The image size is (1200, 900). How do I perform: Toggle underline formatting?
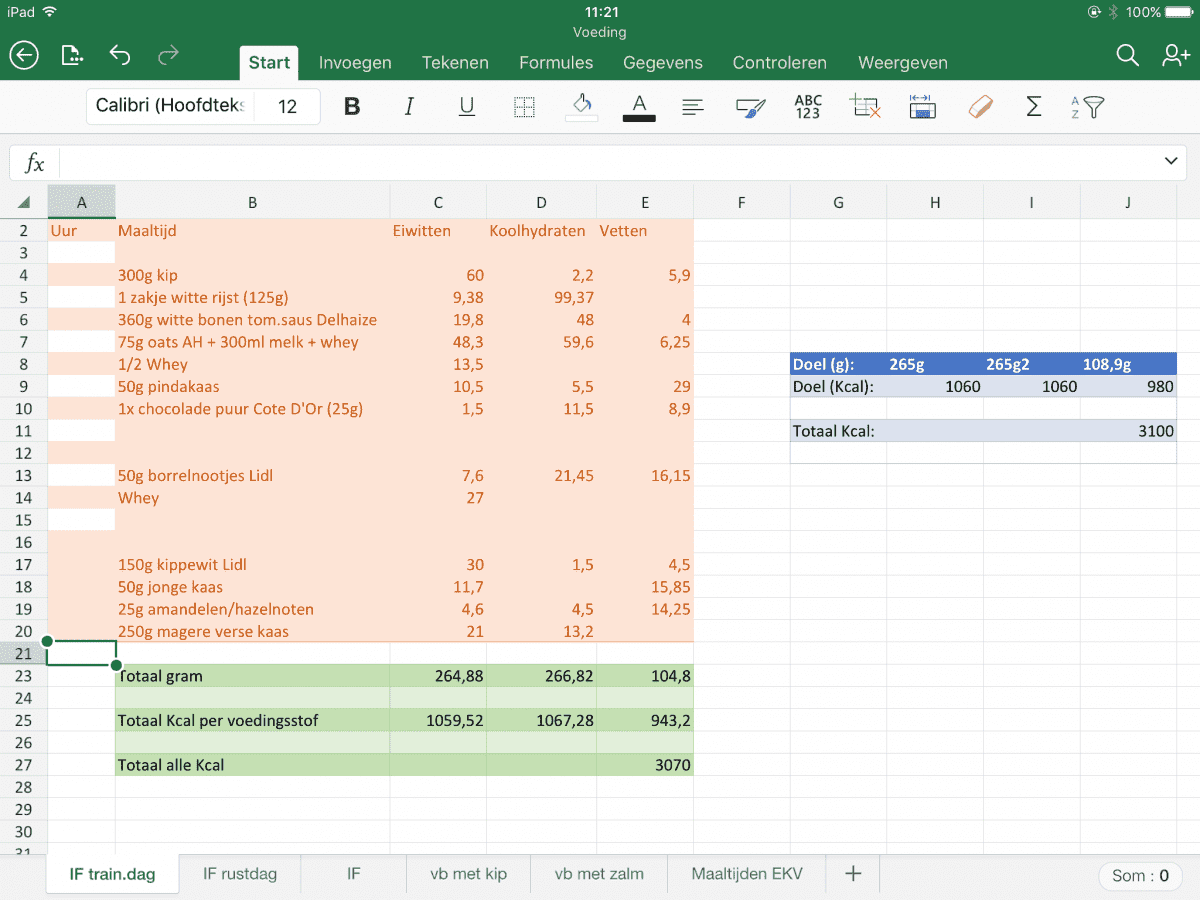point(466,107)
